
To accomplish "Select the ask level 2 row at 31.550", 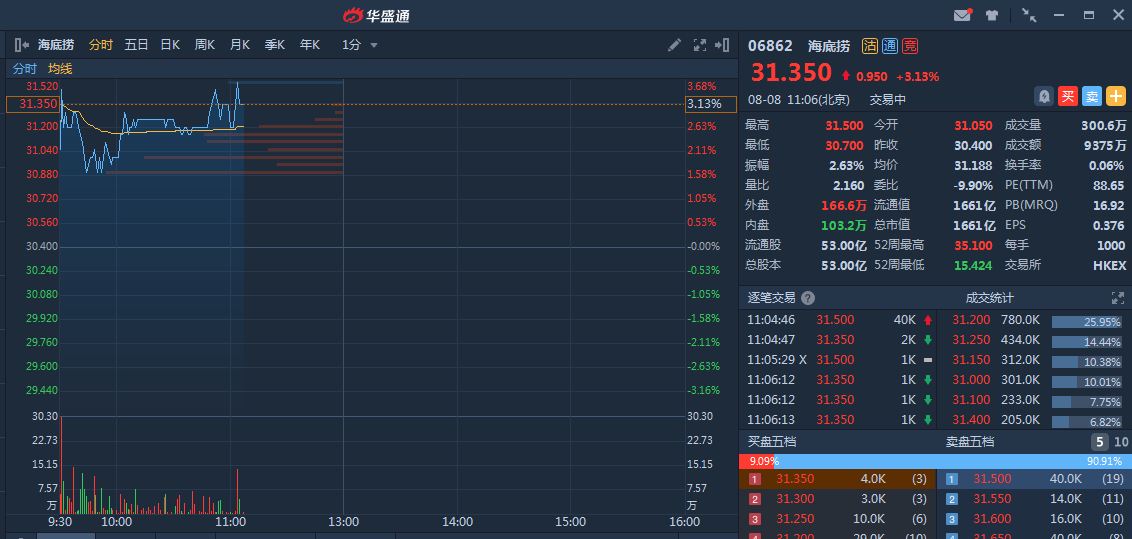I will click(1035, 499).
